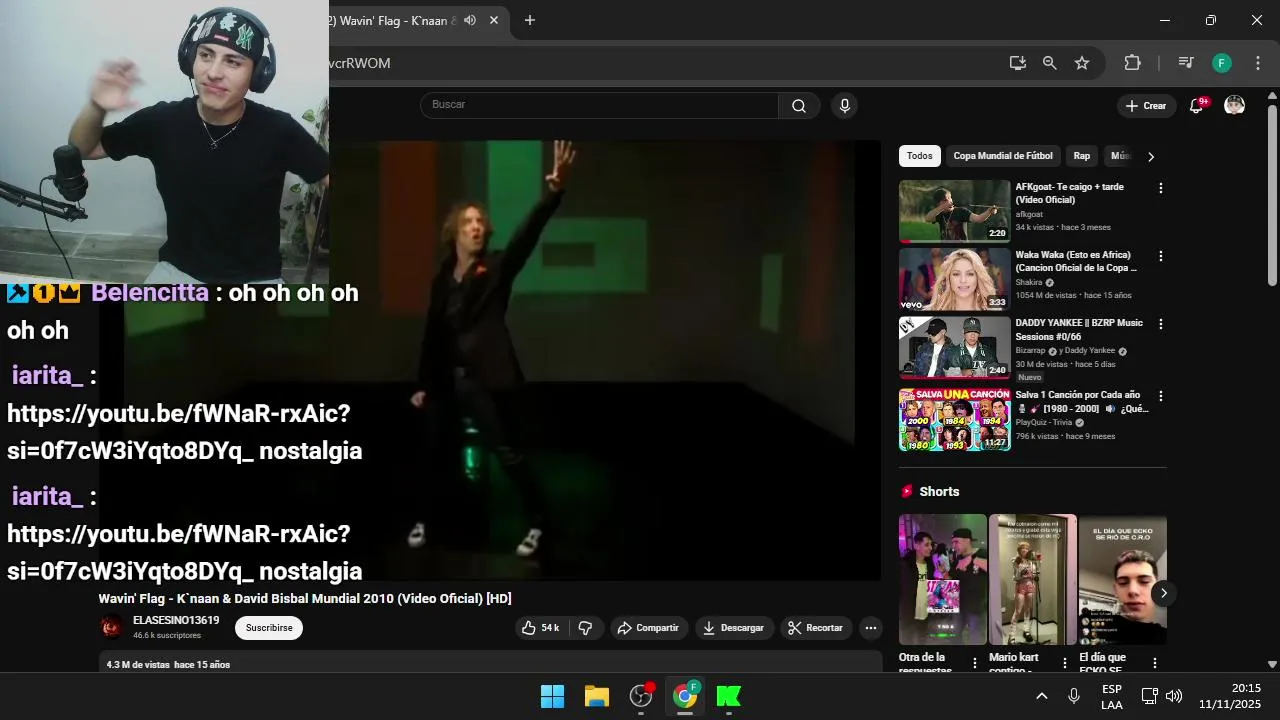Open Chrome three-dot menu
Image resolution: width=1280 pixels, height=720 pixels.
coord(1258,63)
